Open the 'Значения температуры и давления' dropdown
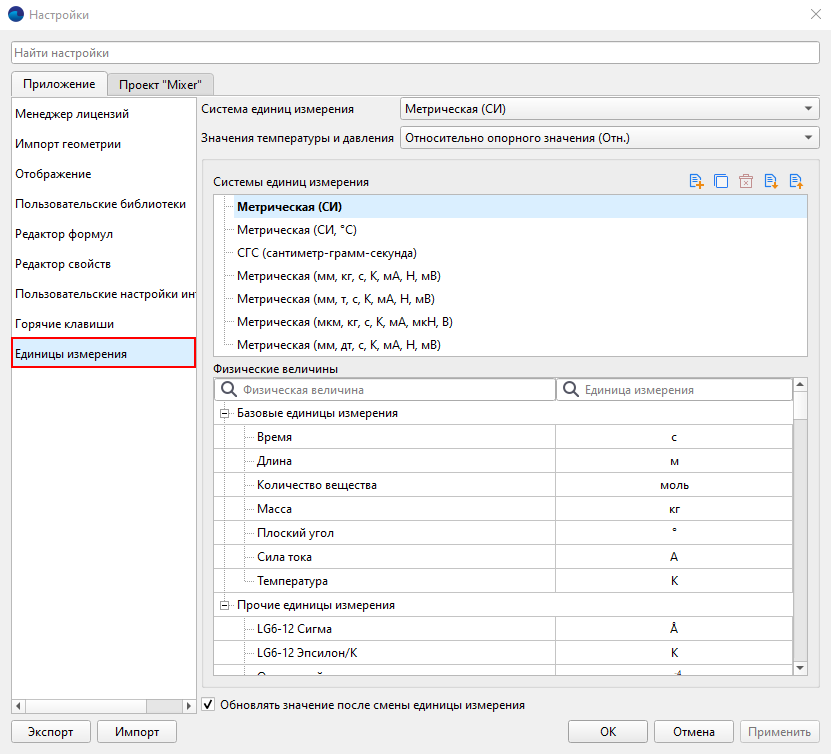 [808, 138]
